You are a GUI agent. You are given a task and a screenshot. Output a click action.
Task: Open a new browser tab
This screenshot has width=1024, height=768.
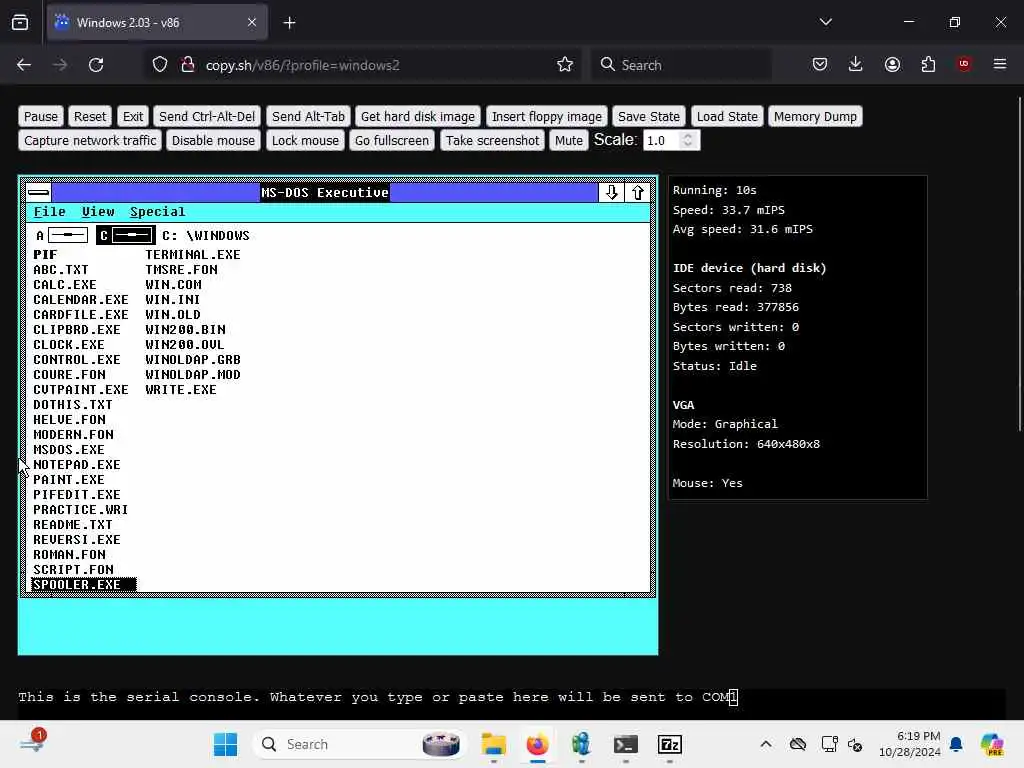coord(289,23)
